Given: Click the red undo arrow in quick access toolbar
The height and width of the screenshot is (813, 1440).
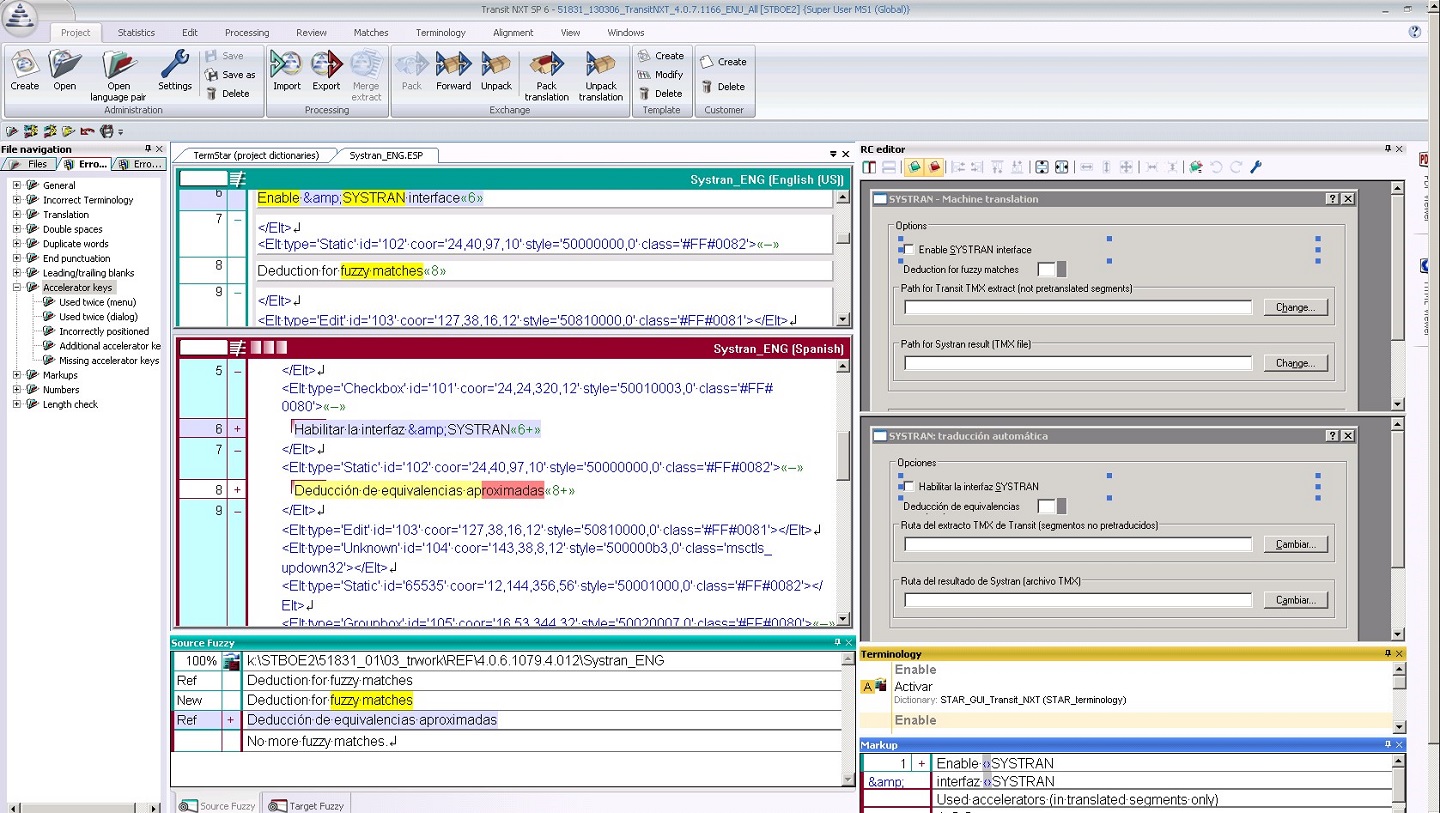Looking at the screenshot, I should pos(87,131).
